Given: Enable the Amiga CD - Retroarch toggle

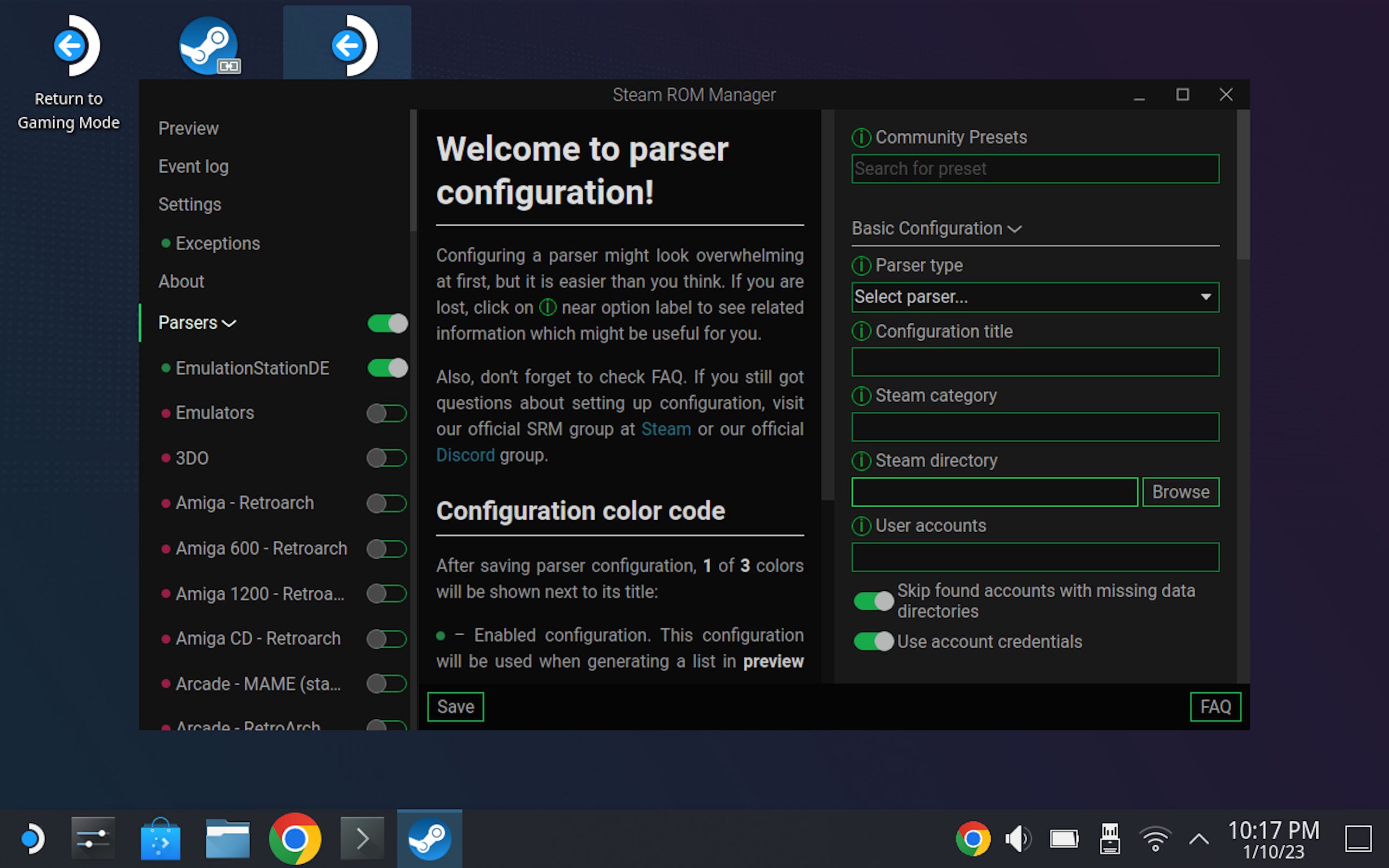Looking at the screenshot, I should pos(387,639).
